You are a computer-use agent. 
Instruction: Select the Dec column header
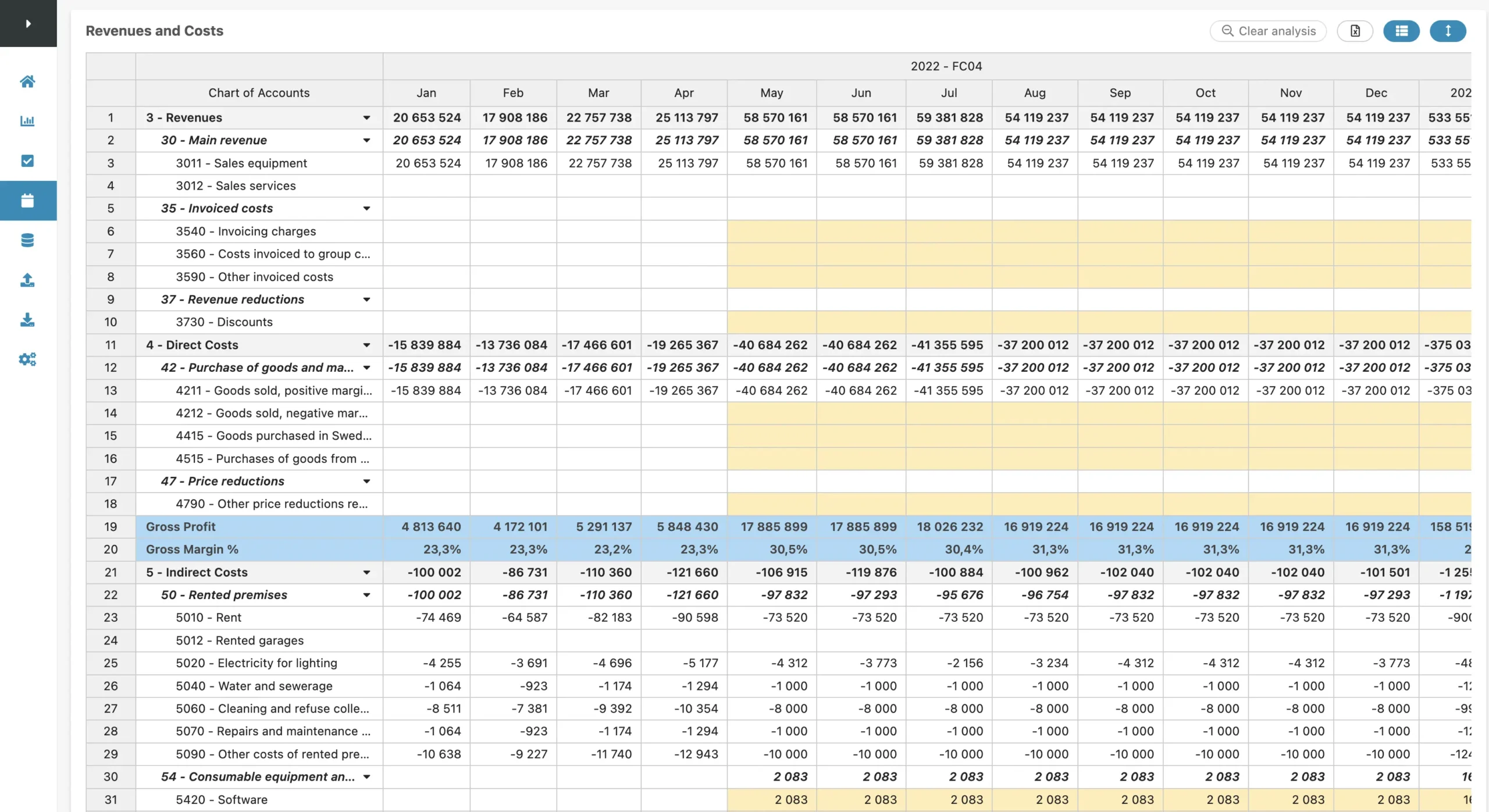tap(1376, 93)
